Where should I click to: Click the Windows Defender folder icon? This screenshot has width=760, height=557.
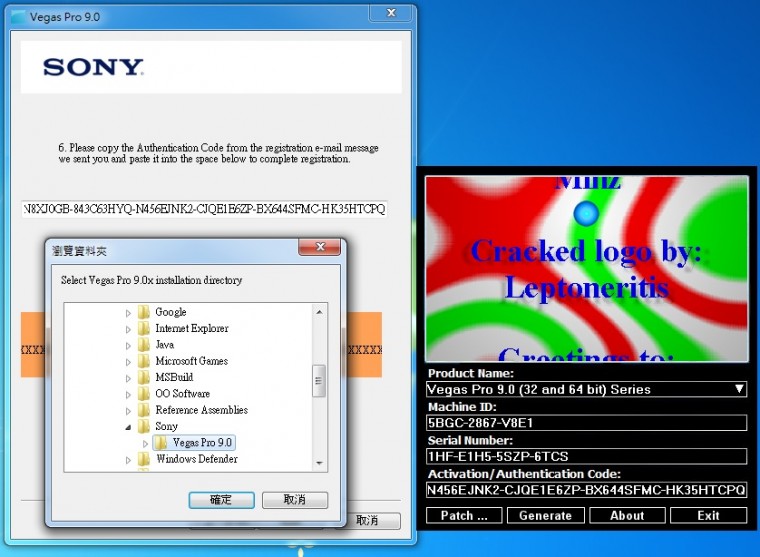144,459
